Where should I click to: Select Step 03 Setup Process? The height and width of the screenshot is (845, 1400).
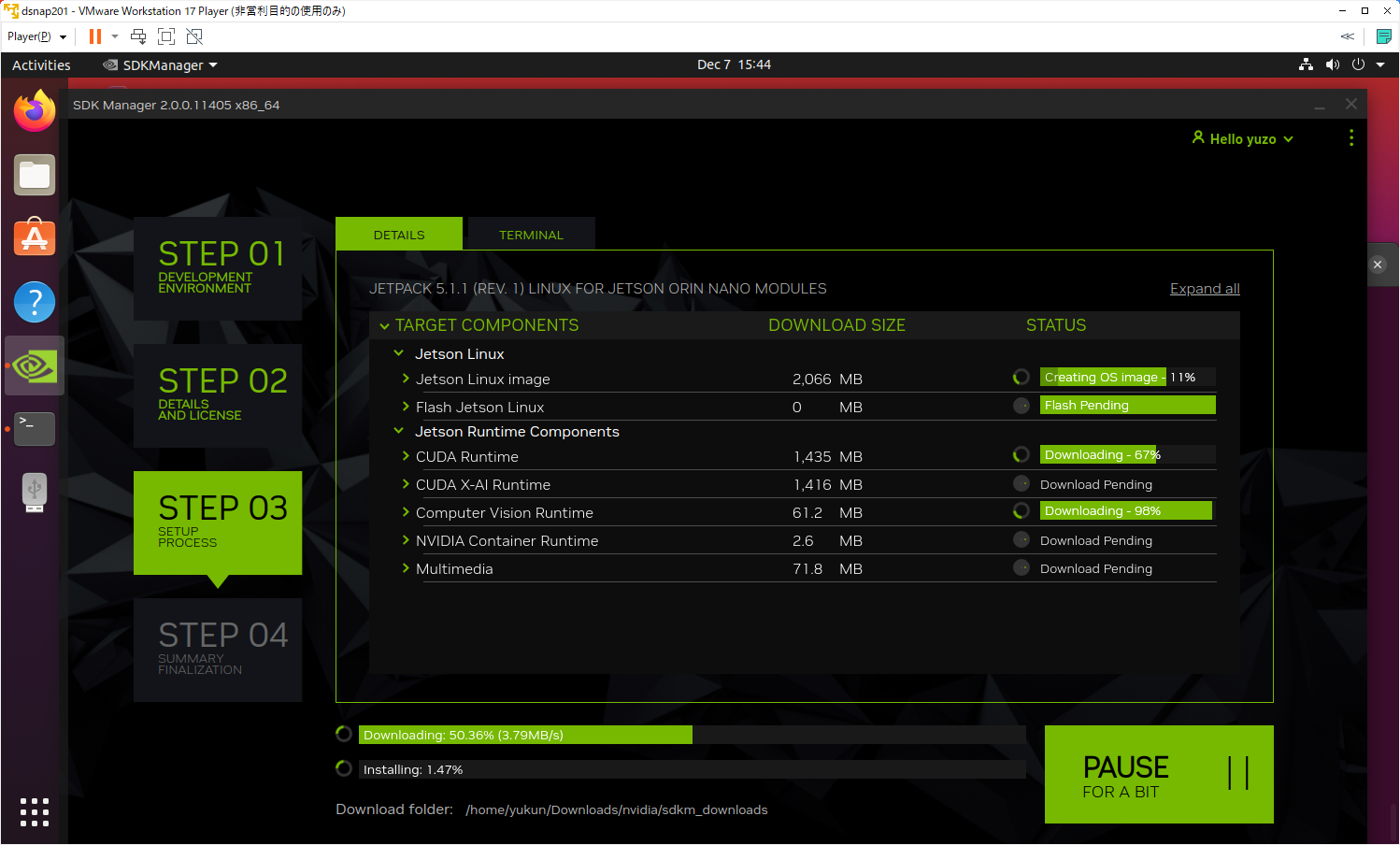pos(218,523)
